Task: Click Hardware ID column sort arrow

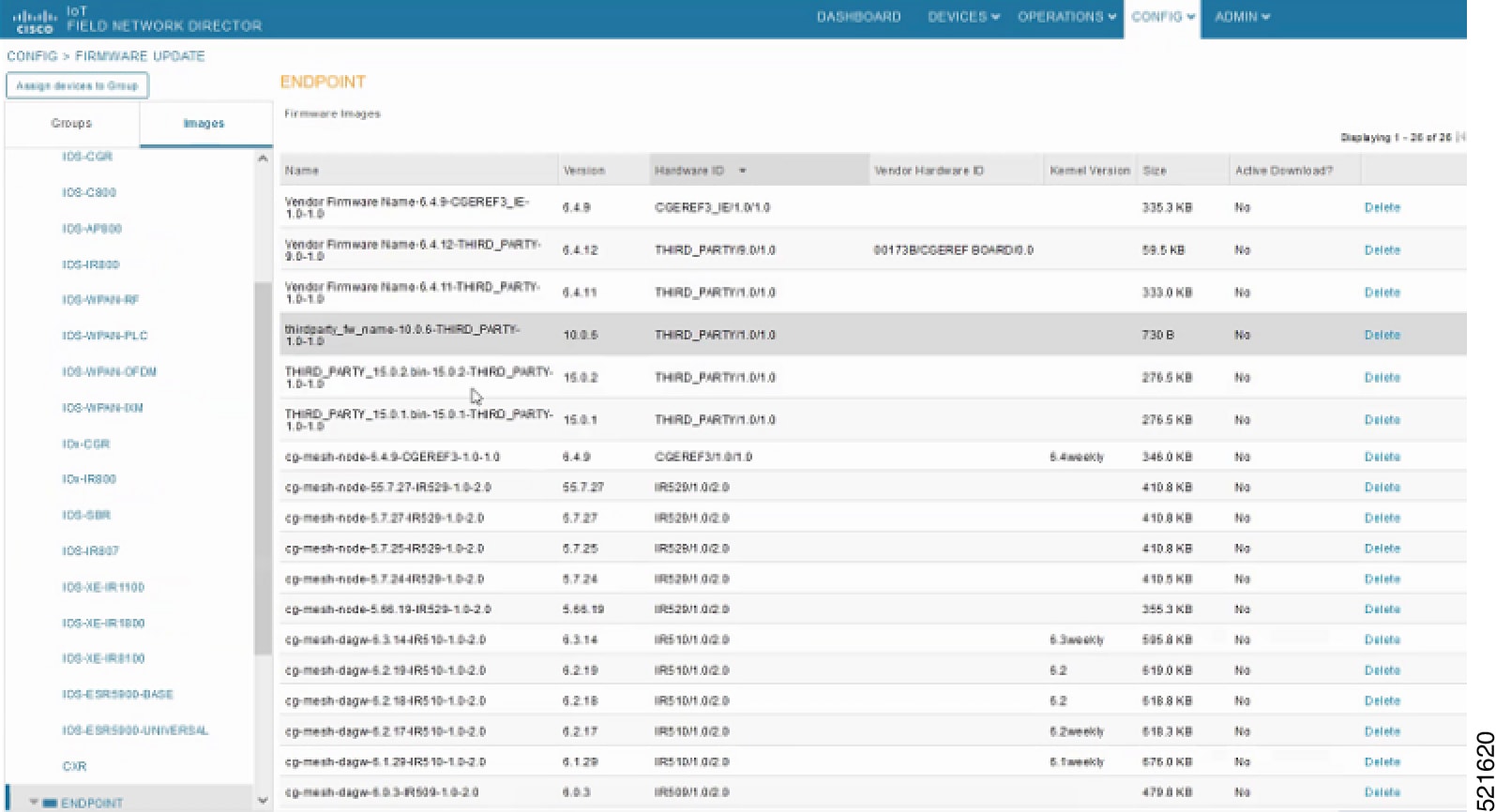Action: tap(743, 171)
